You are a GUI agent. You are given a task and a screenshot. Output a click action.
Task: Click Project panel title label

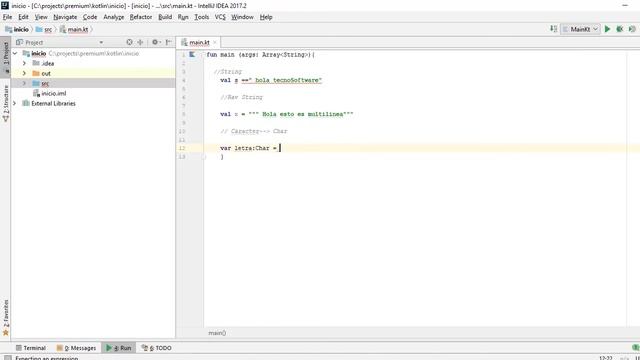(x=34, y=42)
